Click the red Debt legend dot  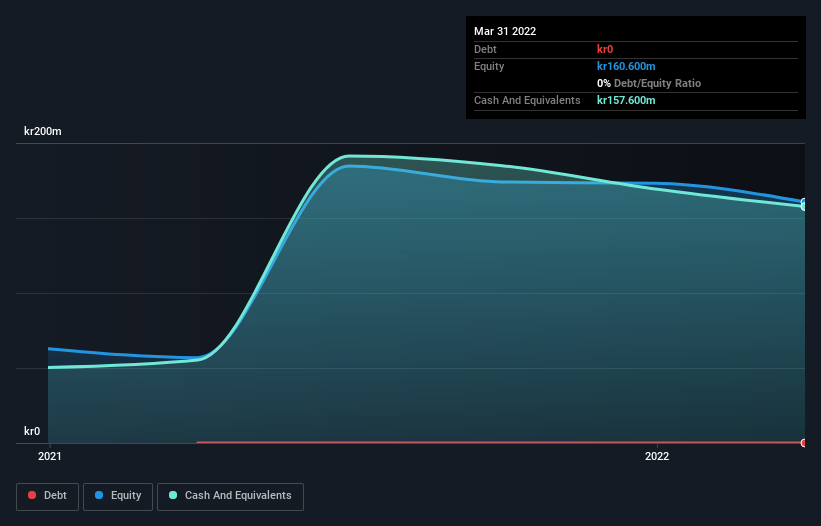click(x=32, y=495)
